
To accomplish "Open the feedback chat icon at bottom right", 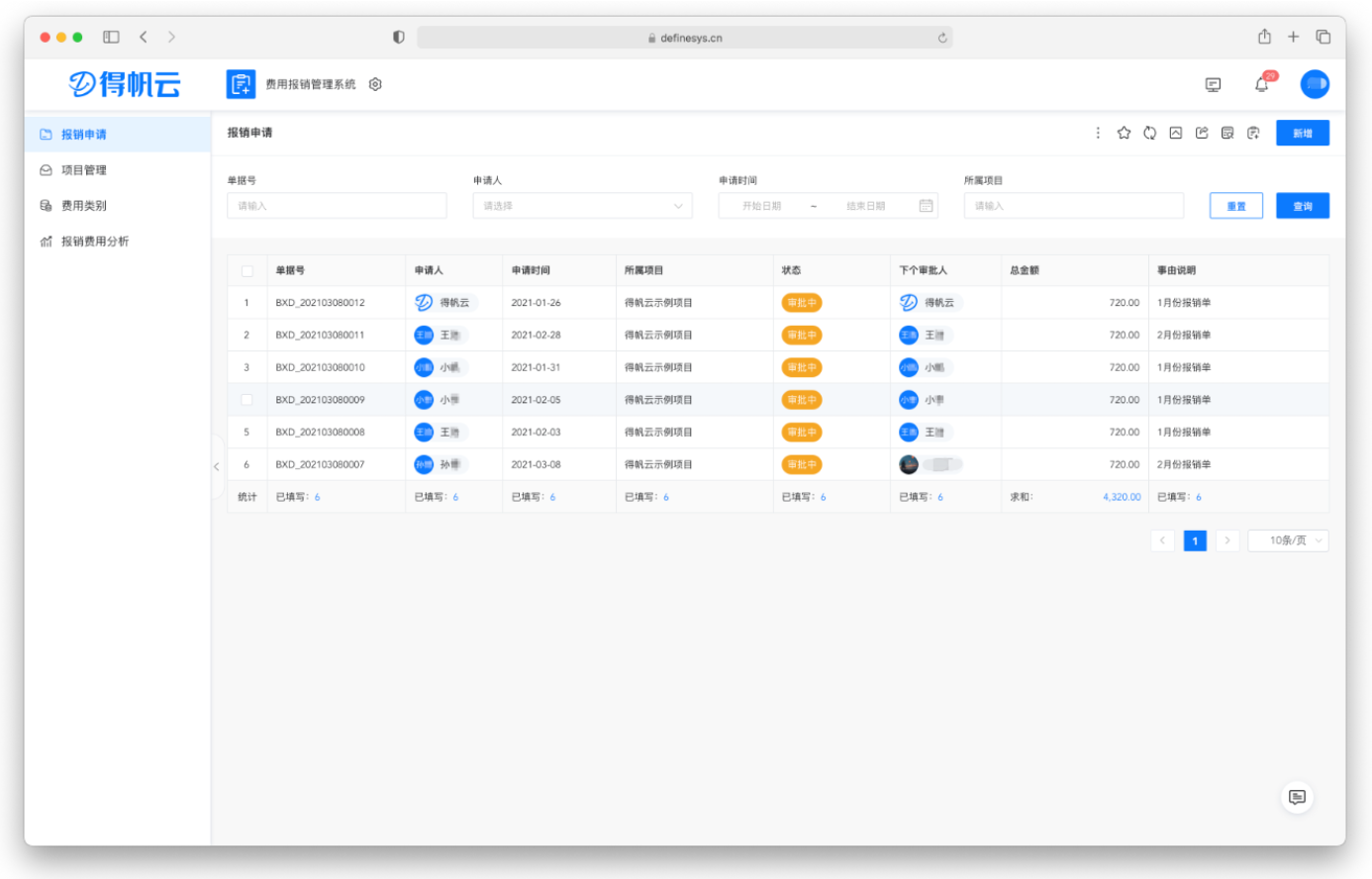I will 1297,797.
